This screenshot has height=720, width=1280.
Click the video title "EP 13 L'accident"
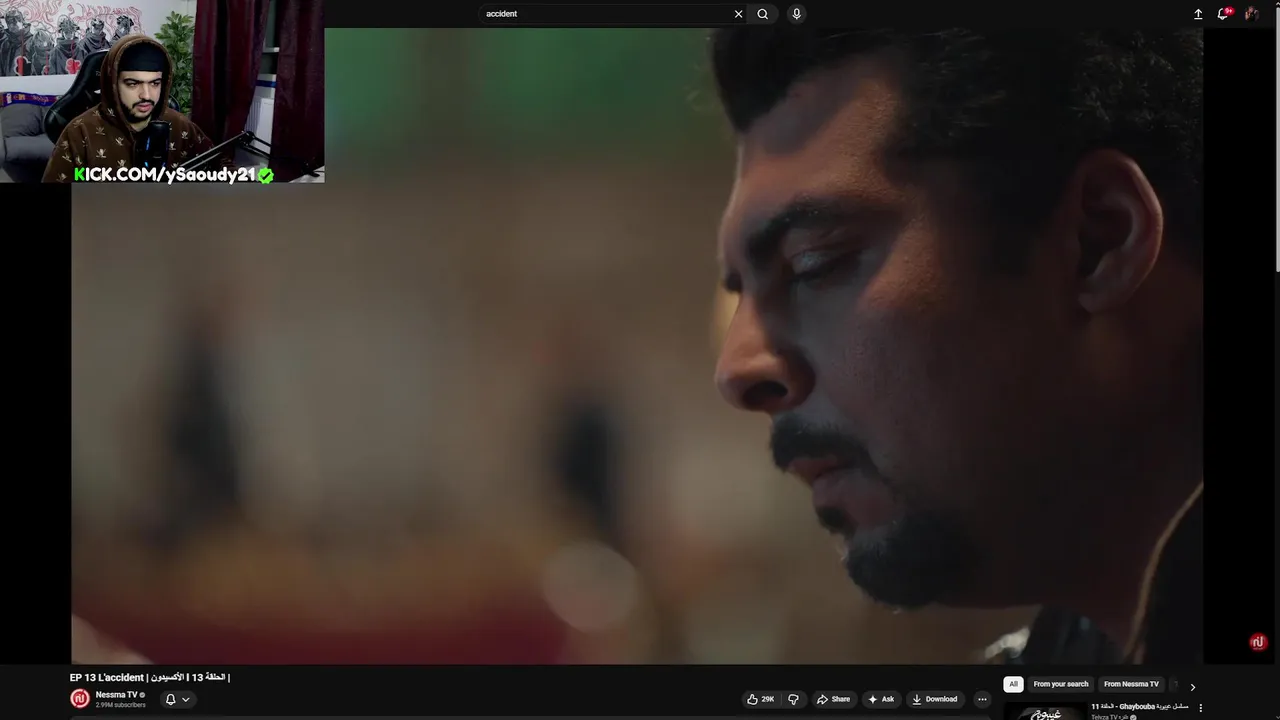(x=150, y=678)
